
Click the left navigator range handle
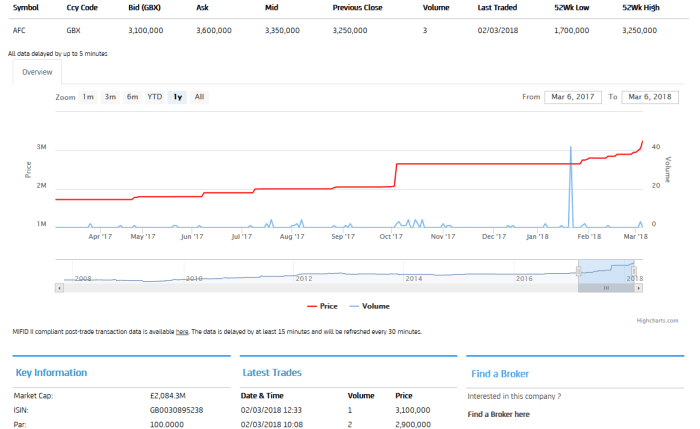578,272
